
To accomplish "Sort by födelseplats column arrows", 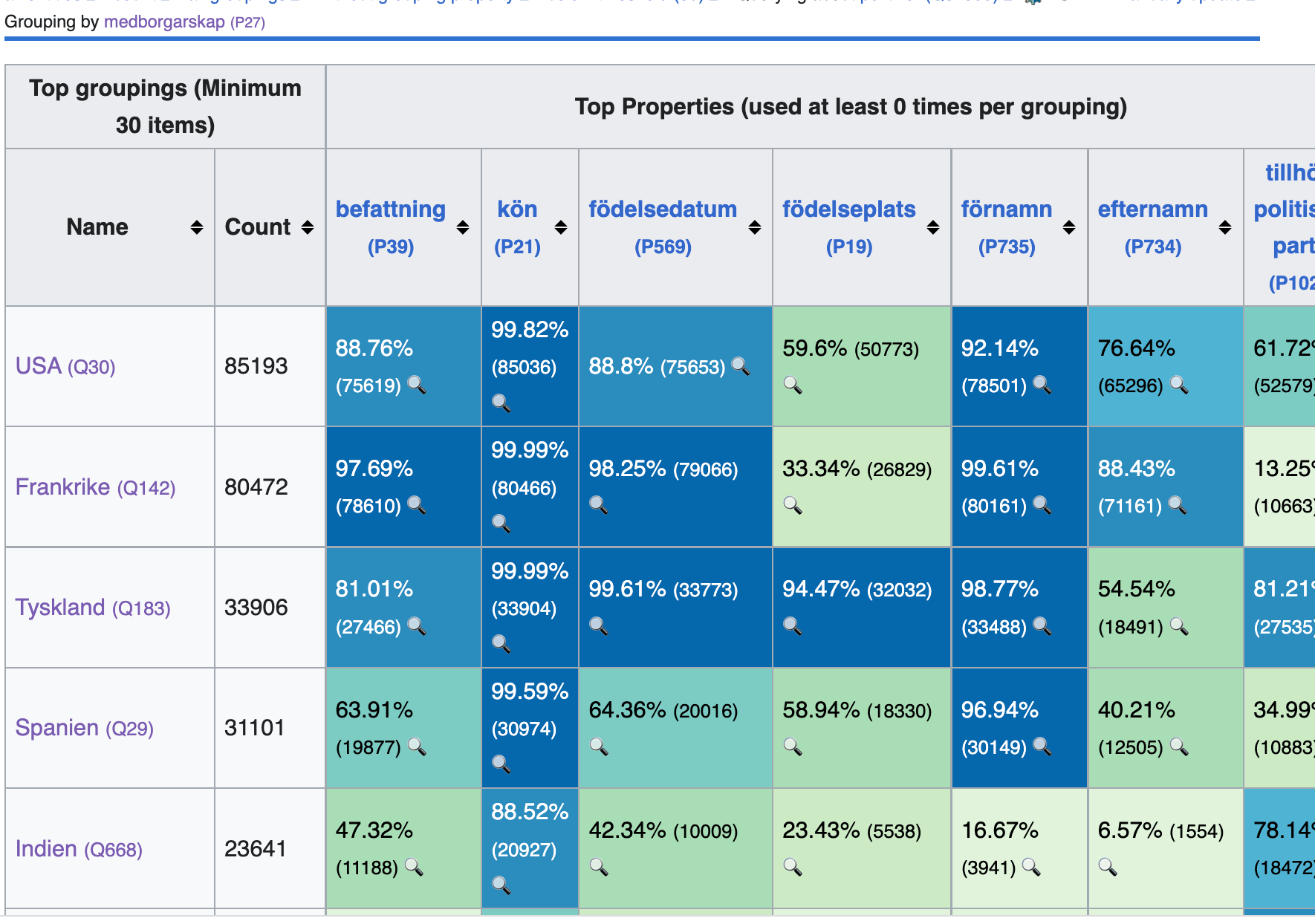I will point(933,227).
